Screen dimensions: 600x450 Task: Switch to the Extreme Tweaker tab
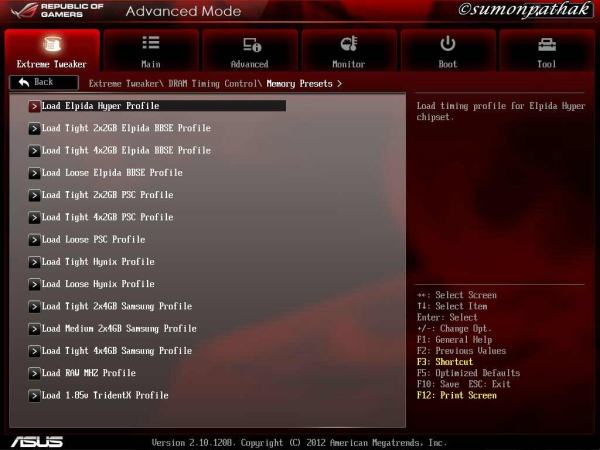tap(52, 50)
